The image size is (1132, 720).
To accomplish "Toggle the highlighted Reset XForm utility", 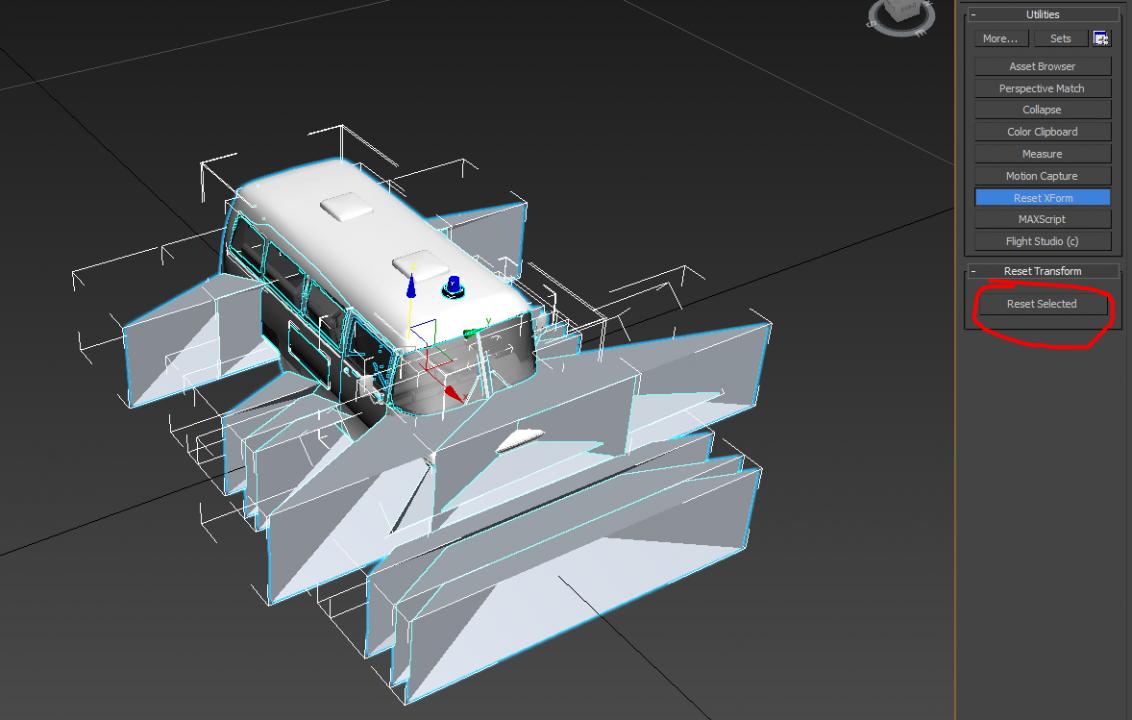I will (1042, 198).
